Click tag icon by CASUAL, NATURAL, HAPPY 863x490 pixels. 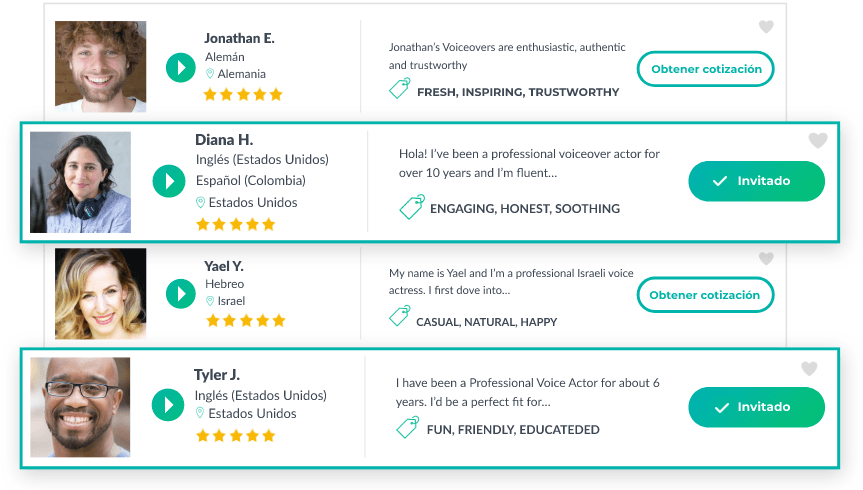point(399,318)
